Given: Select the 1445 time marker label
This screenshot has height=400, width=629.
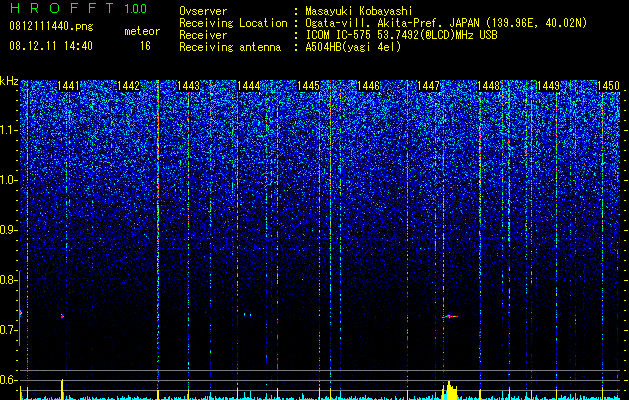Looking at the screenshot, I should (308, 86).
